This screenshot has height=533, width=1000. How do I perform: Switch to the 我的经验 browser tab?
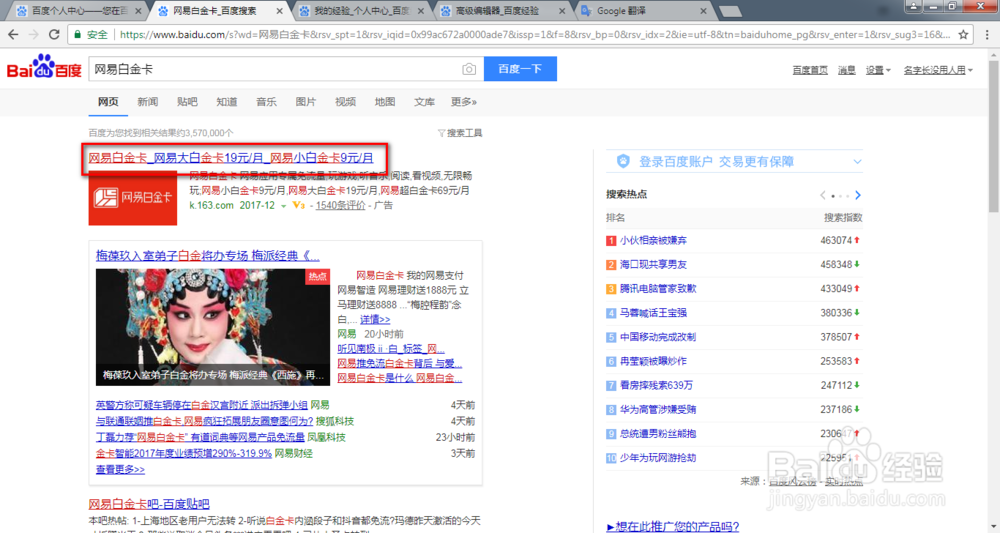pyautogui.click(x=362, y=11)
